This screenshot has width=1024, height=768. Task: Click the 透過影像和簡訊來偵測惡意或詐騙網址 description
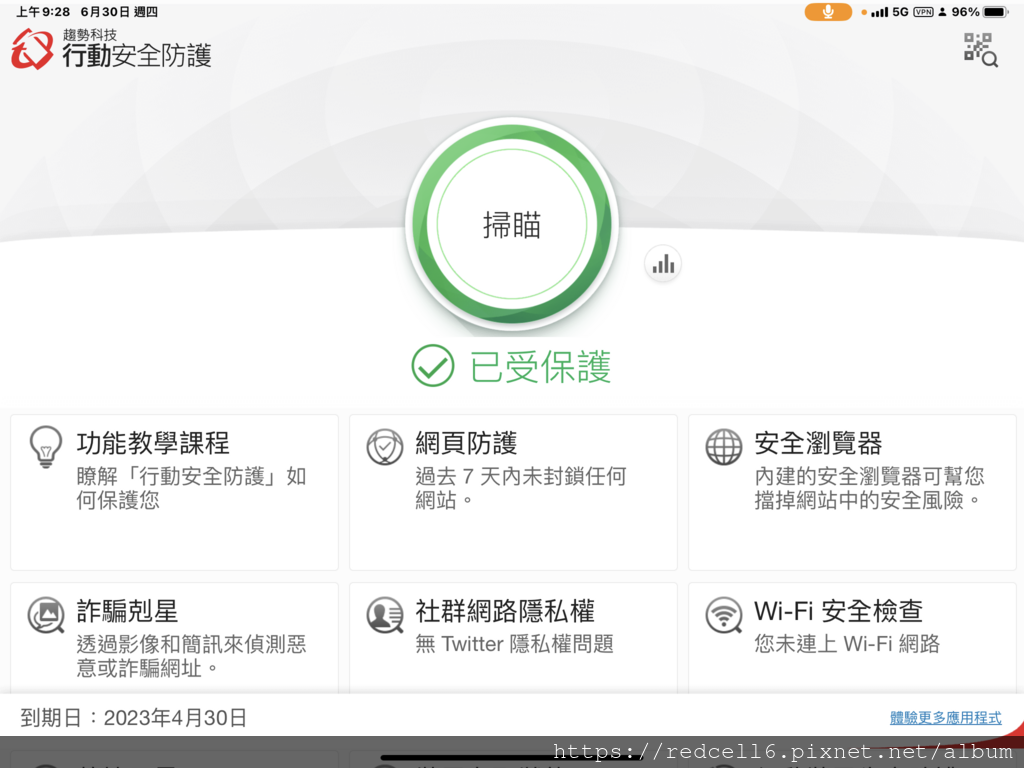(x=191, y=656)
